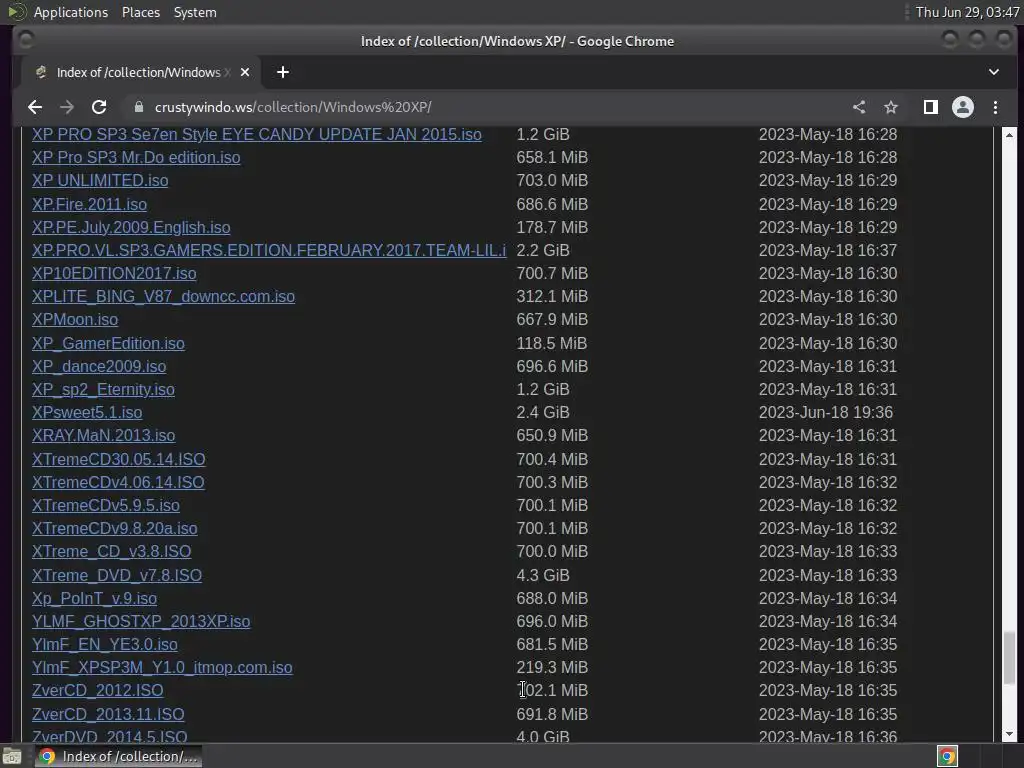Viewport: 1024px width, 768px height.
Task: Open the XPsweet5.1.iso link
Action: point(87,412)
